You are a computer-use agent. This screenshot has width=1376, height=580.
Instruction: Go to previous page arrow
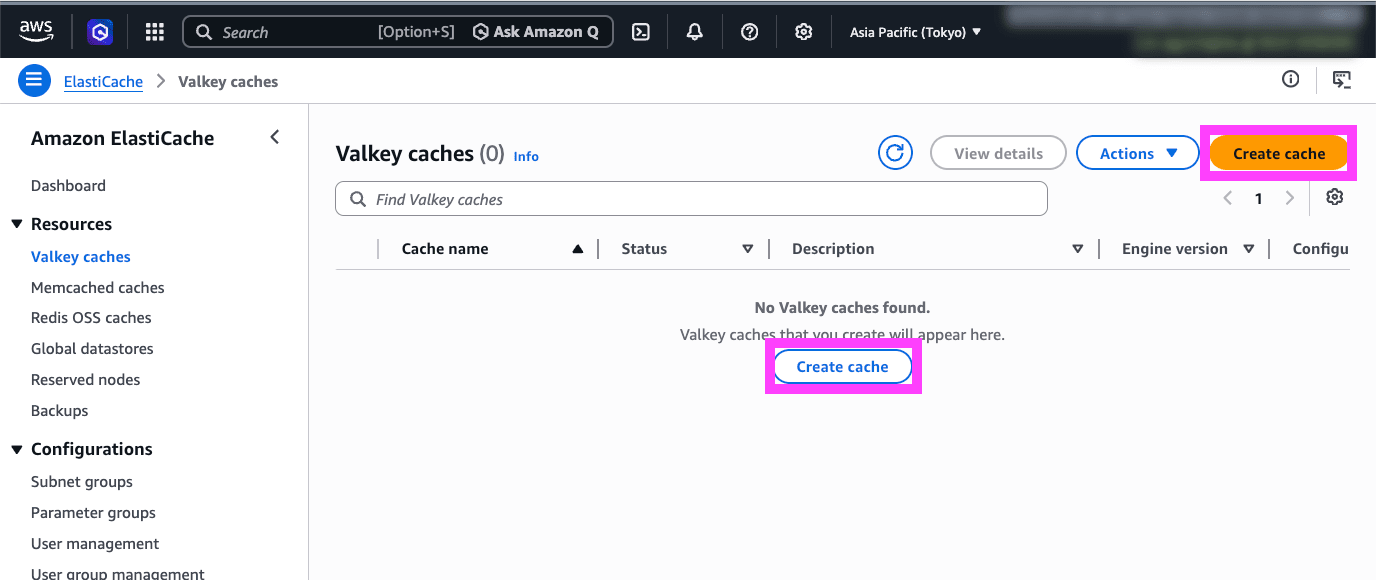tap(1228, 198)
